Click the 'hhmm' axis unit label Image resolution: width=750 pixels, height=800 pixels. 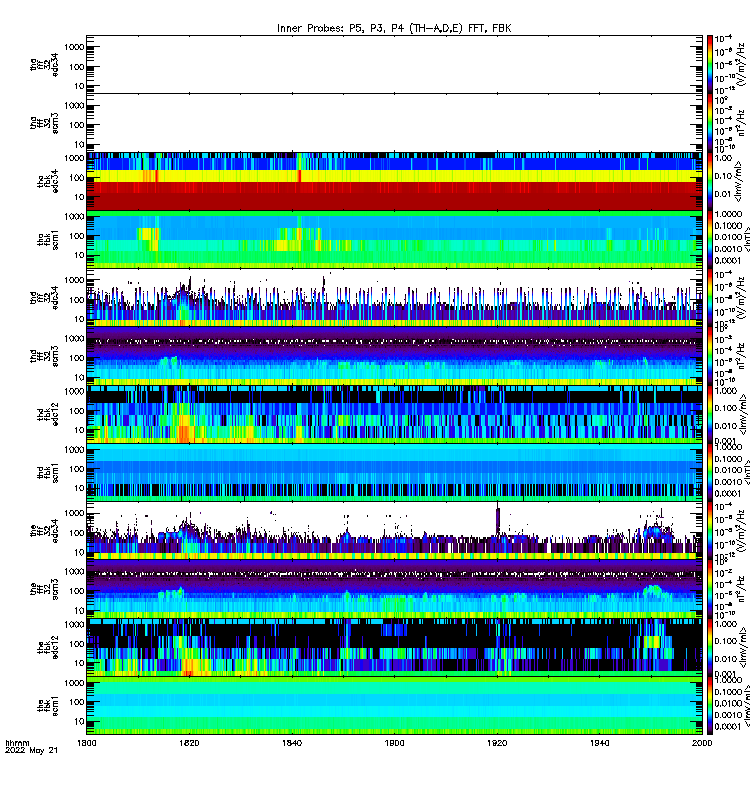tap(17, 743)
